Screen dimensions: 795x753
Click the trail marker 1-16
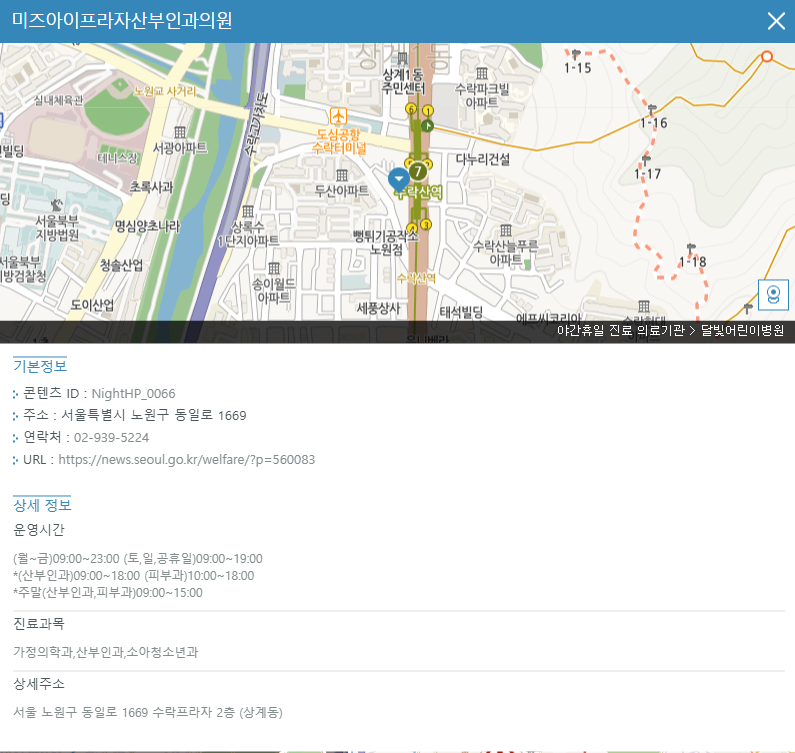pos(652,109)
